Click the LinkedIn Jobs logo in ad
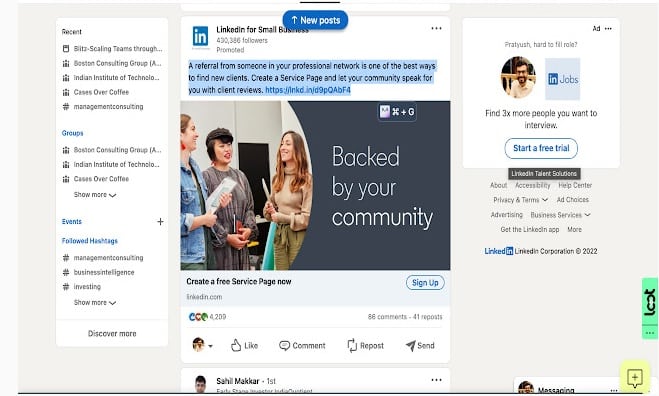 tap(562, 79)
